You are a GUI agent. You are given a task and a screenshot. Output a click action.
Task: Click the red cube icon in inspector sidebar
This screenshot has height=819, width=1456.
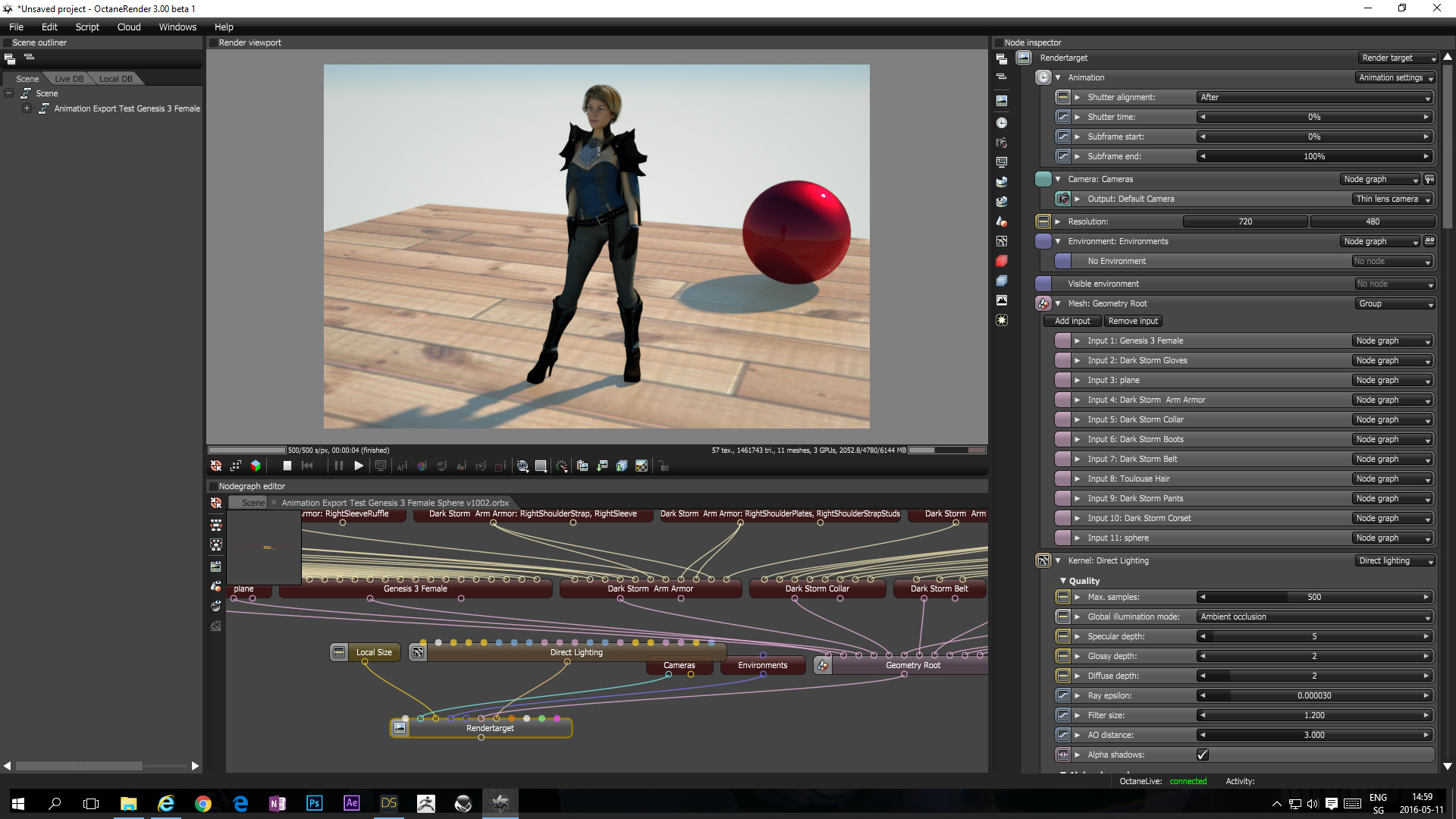coord(1002,261)
